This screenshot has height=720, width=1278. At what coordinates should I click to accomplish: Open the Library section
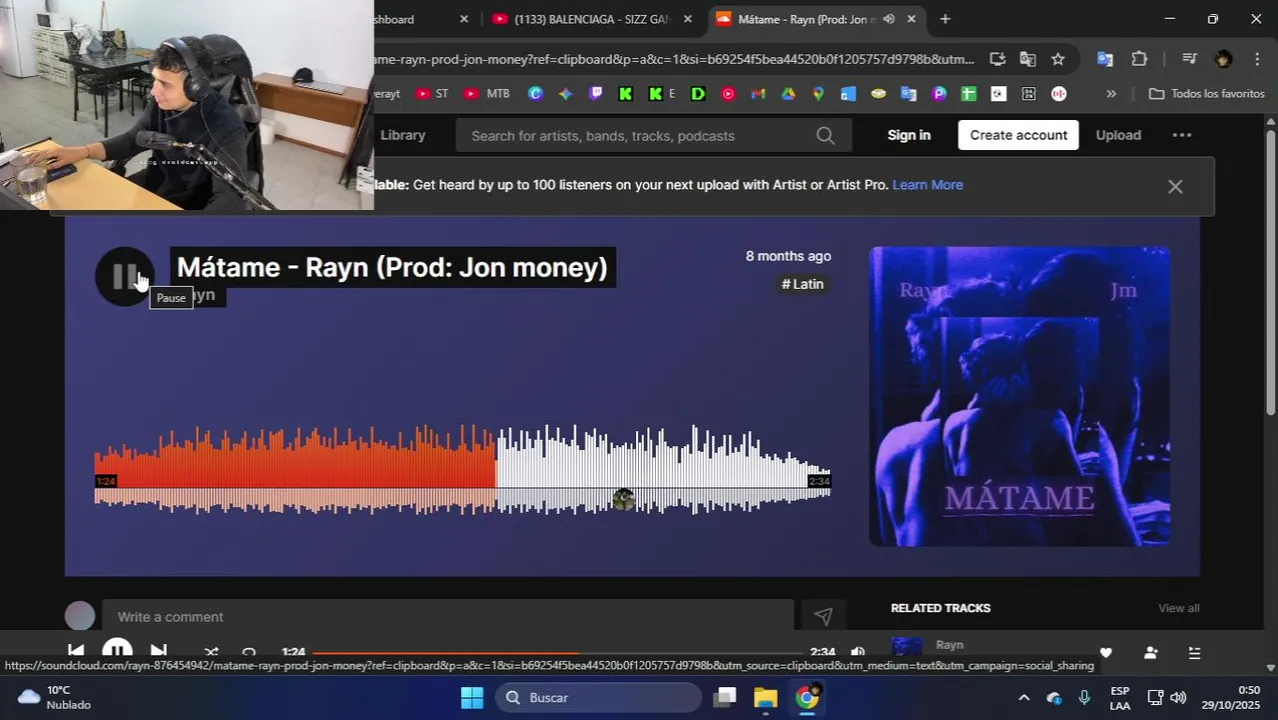pyautogui.click(x=403, y=135)
